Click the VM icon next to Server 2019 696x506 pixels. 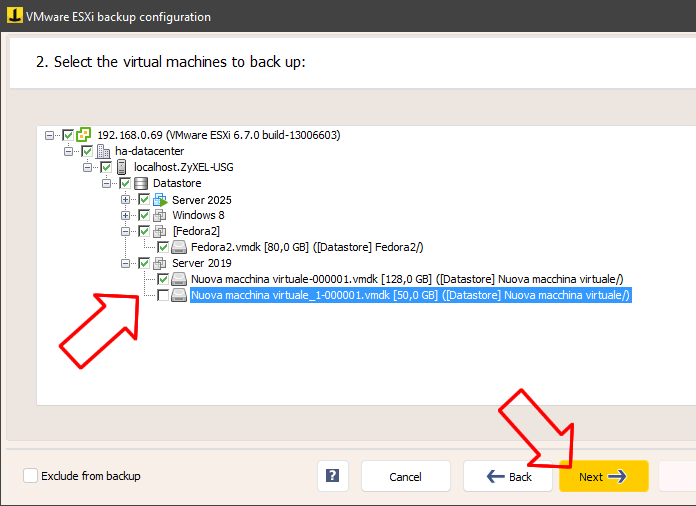[159, 263]
